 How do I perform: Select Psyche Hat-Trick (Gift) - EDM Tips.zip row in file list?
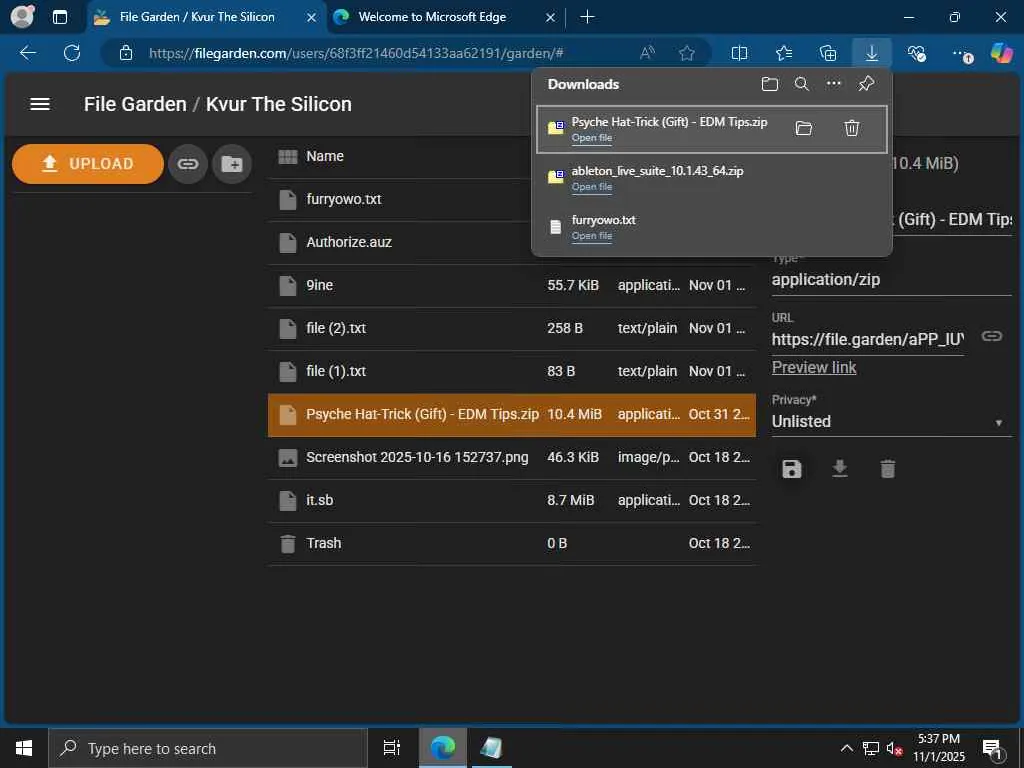(512, 415)
